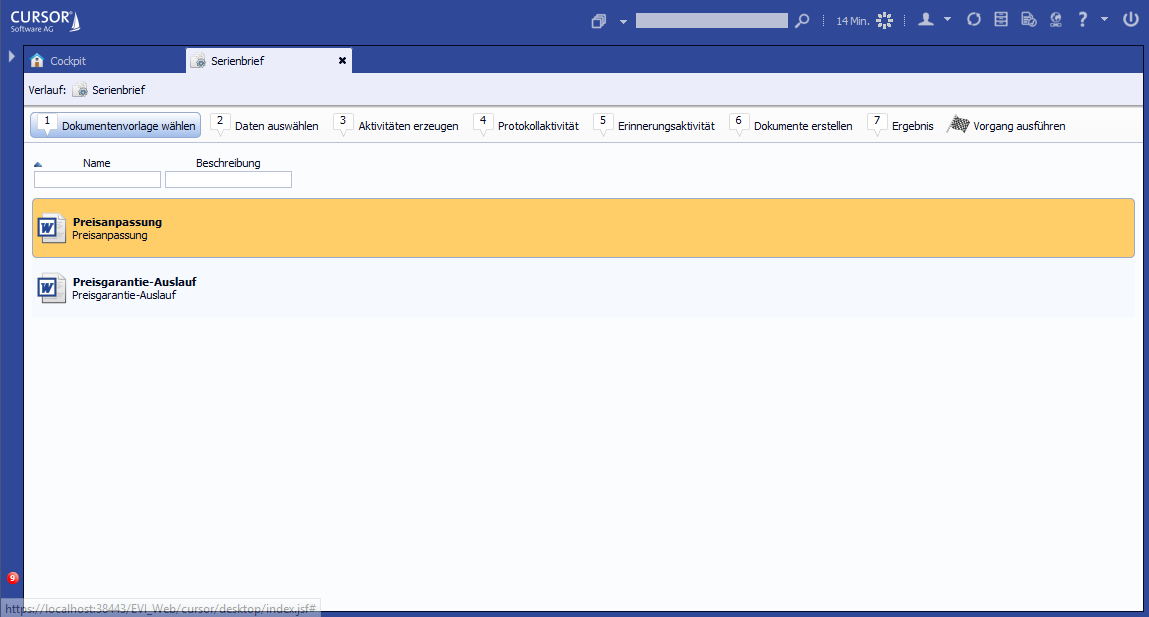Select the Preisanpassung template row
Image resolution: width=1149 pixels, height=617 pixels.
[583, 228]
